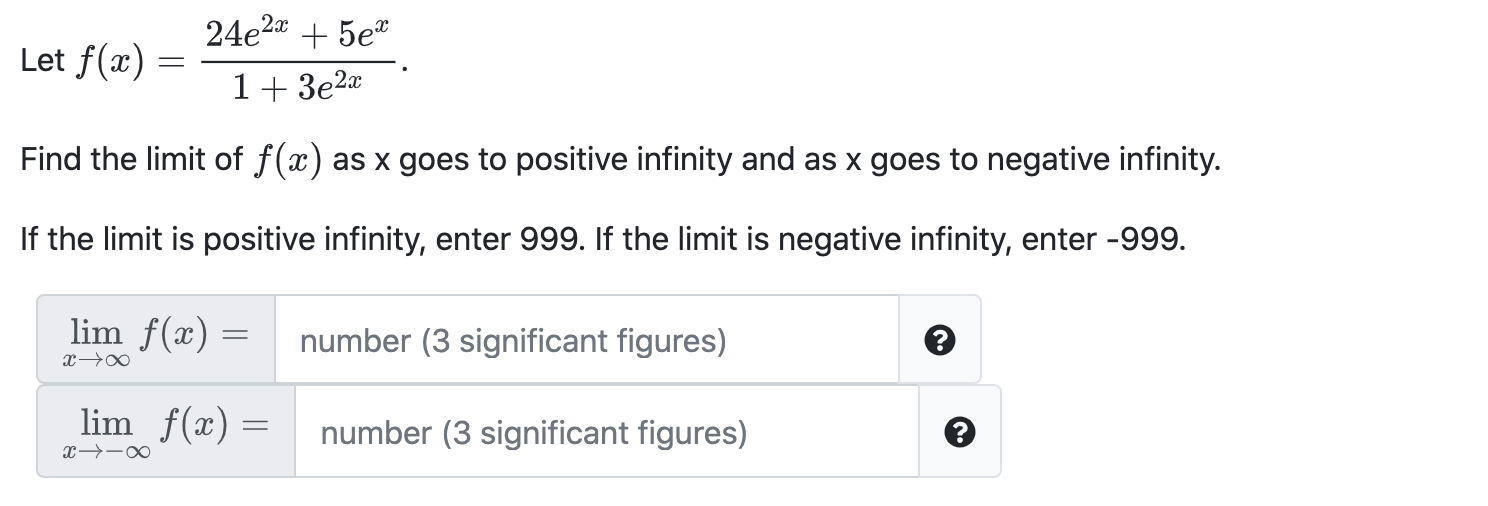
Task: Select the numerator 24e^2x + 5e^x
Action: pyautogui.click(x=296, y=34)
